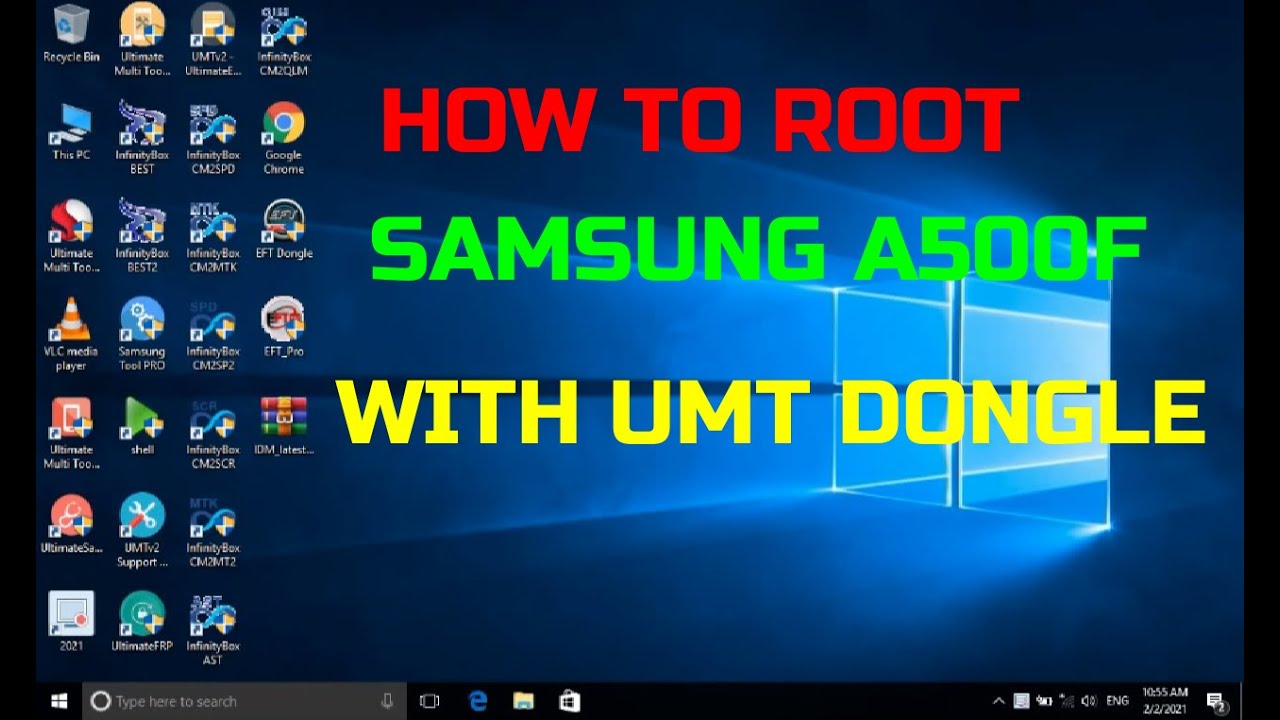Open This PC desktop shortcut

pyautogui.click(x=71, y=131)
